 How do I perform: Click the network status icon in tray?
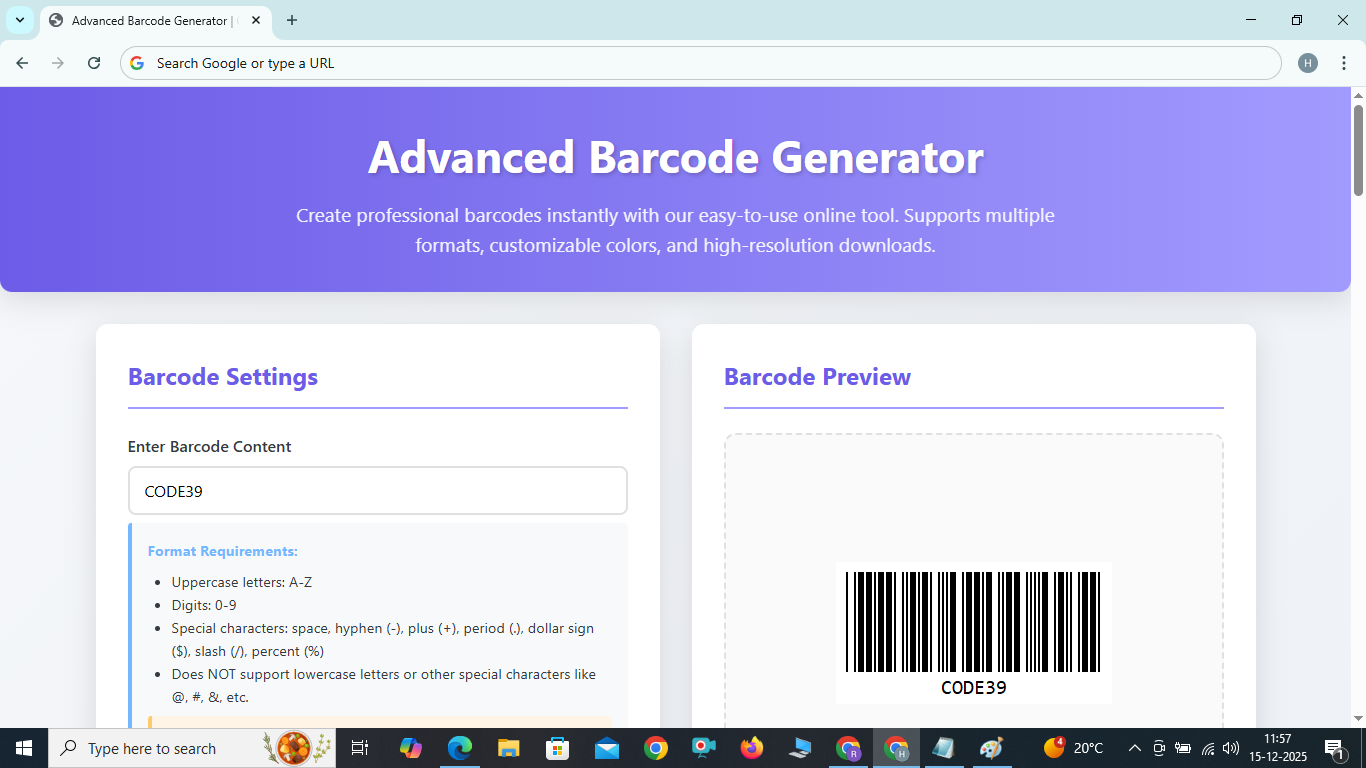point(1207,748)
